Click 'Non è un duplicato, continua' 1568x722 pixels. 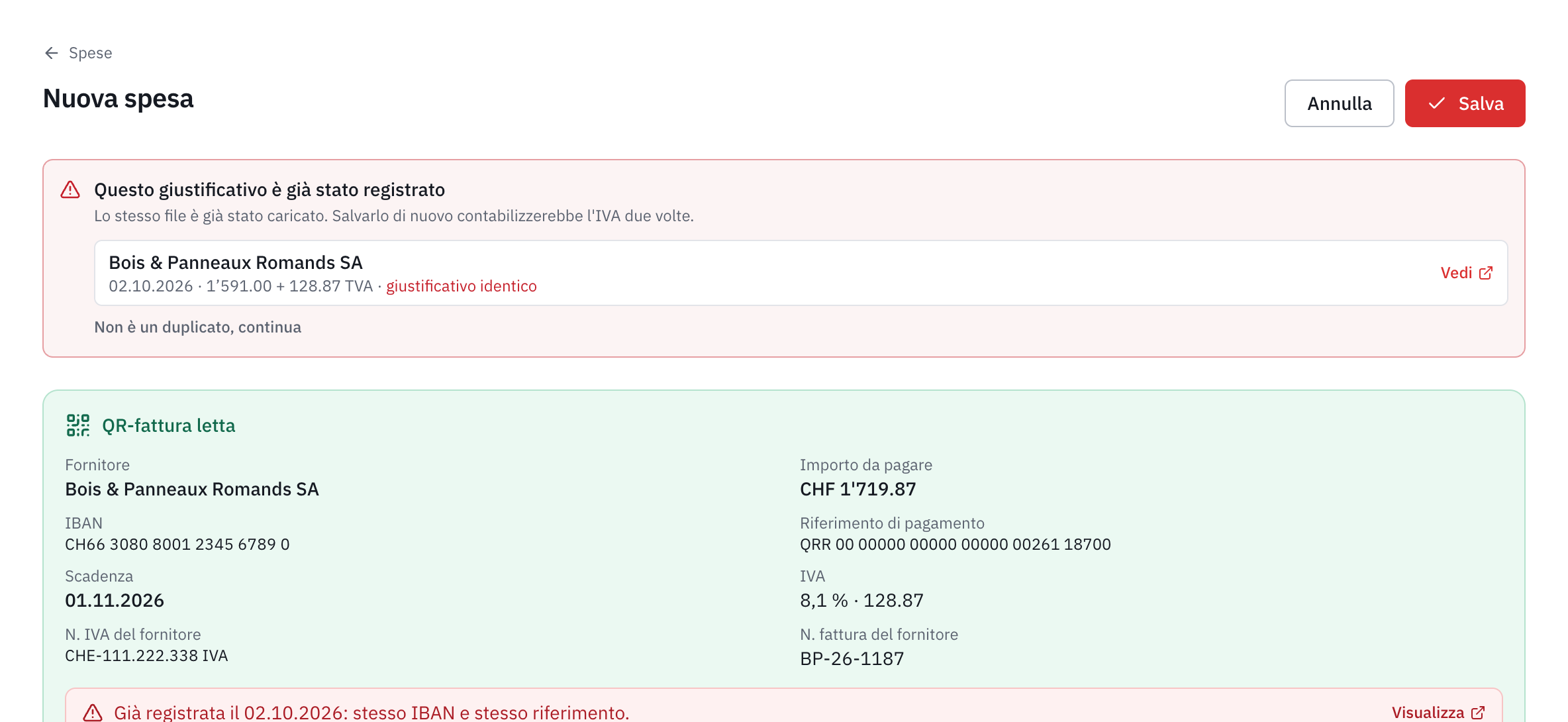(197, 327)
